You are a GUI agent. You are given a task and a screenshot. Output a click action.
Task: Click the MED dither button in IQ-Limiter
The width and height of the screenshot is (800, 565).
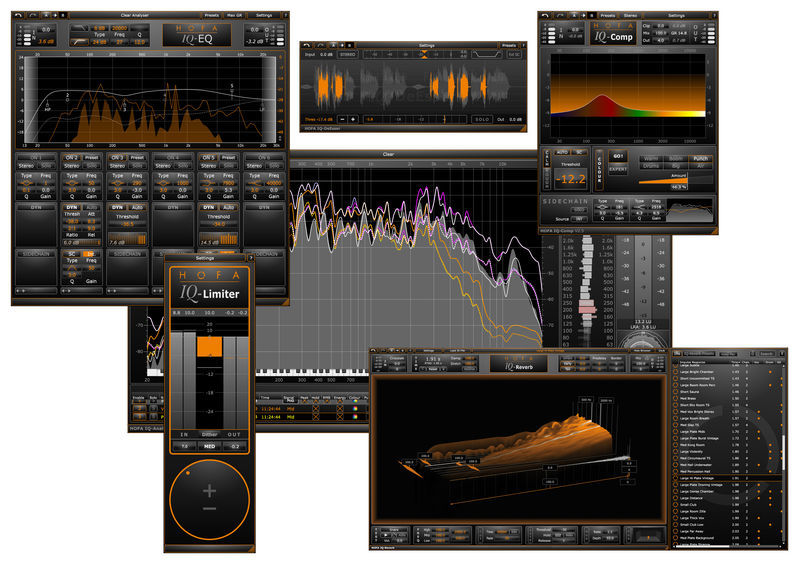point(210,446)
